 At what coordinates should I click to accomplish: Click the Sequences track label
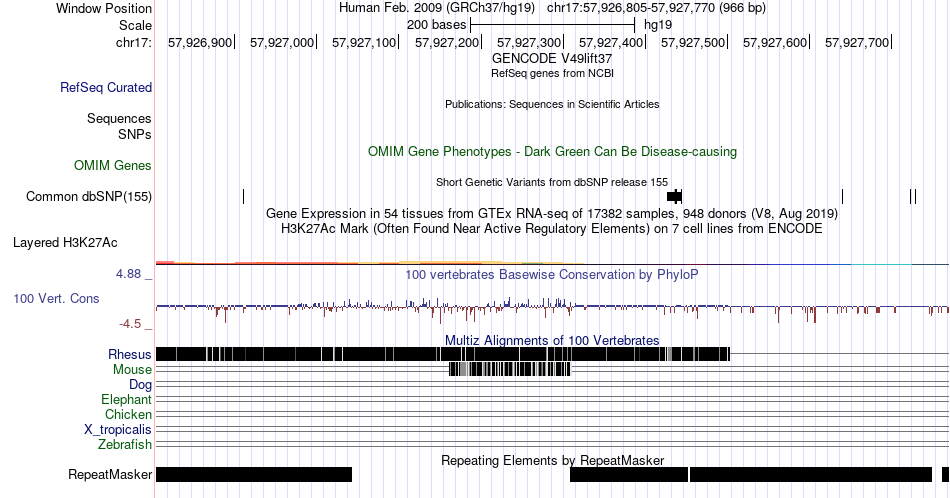click(119, 118)
